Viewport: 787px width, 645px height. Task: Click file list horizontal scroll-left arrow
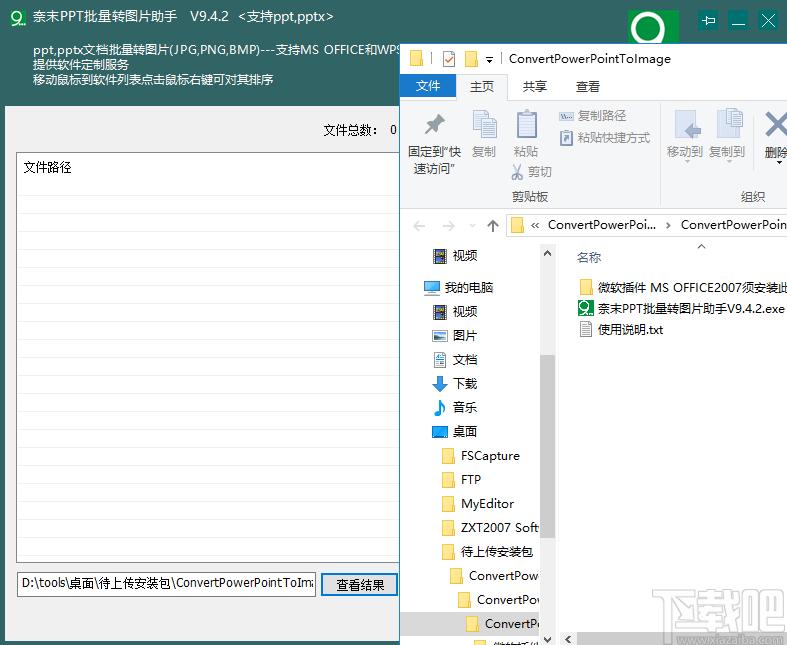point(568,638)
